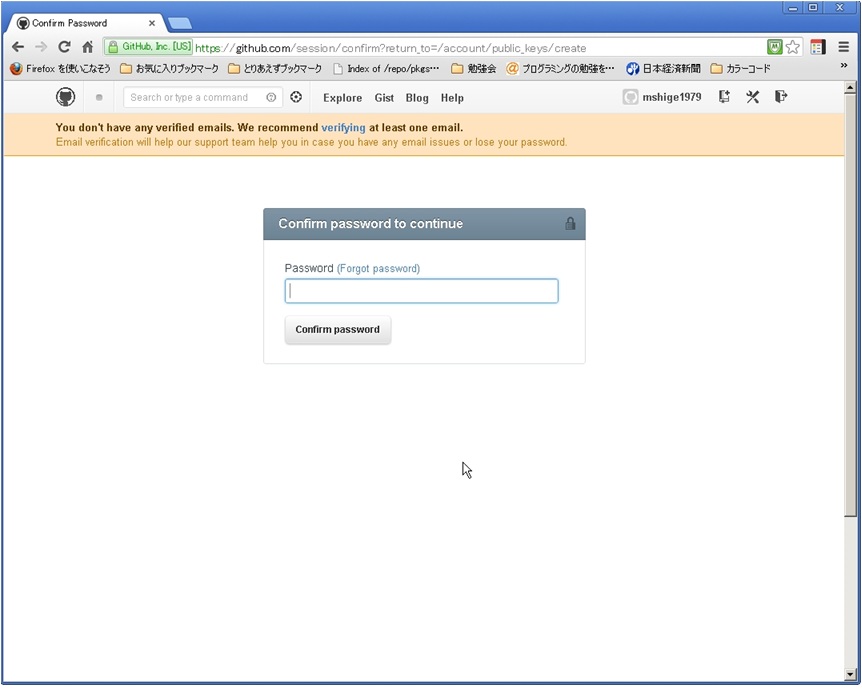Screen dimensions: 862x689
Task: Click green extension icon in address bar
Action: pos(775,47)
